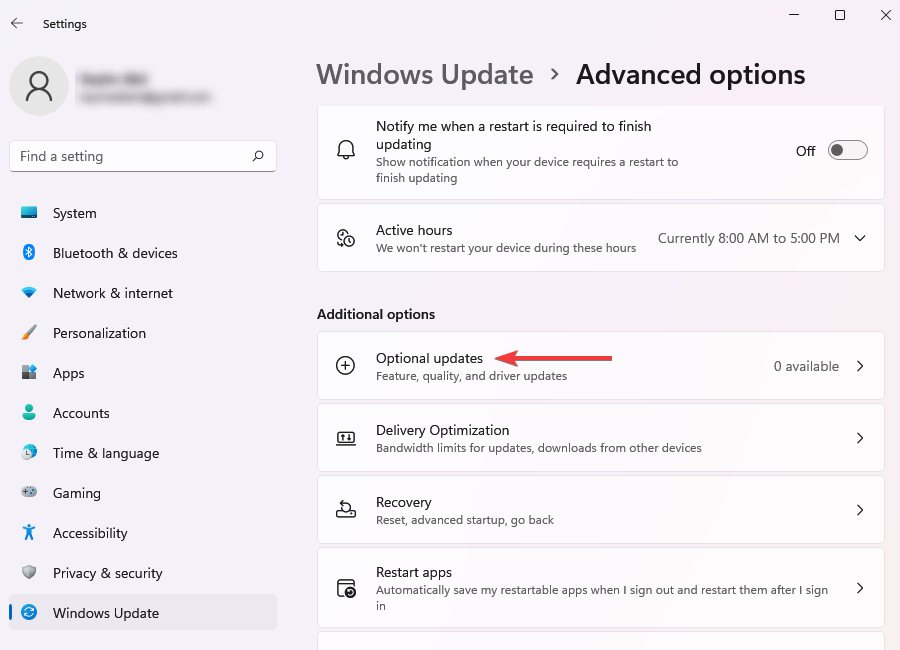900x650 pixels.
Task: Click the System monitor icon
Action: click(x=29, y=212)
